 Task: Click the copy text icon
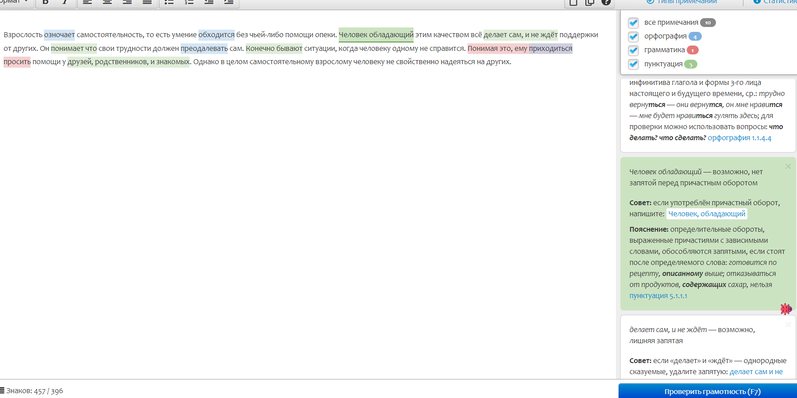[x=590, y=2]
